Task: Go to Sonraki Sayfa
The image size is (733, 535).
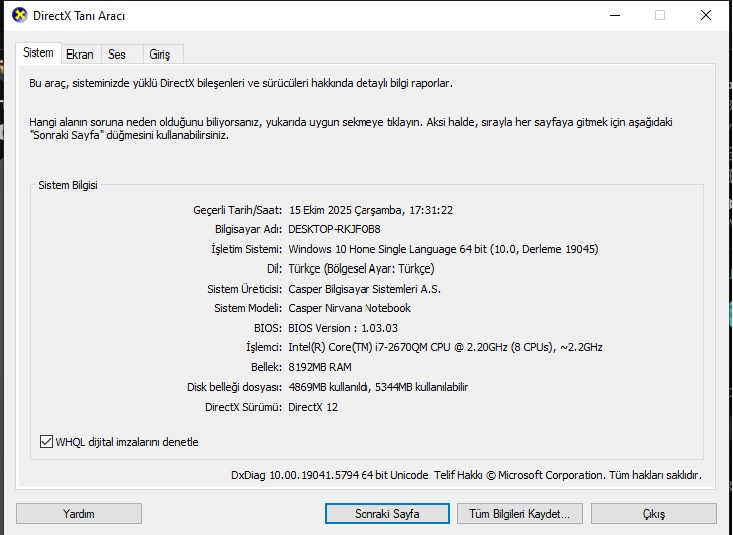Action: (387, 513)
